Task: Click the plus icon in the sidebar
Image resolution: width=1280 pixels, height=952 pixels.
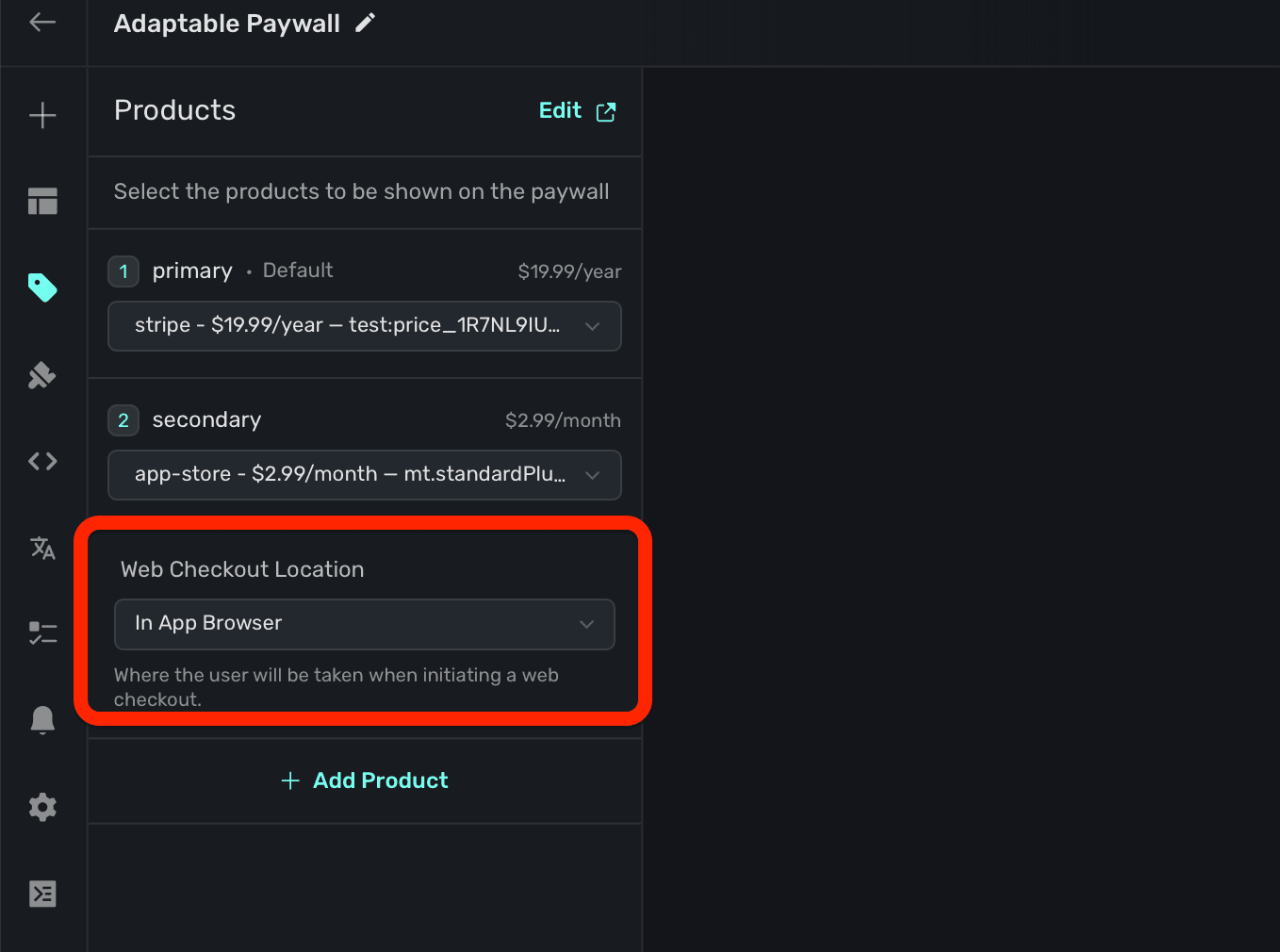Action: point(42,116)
